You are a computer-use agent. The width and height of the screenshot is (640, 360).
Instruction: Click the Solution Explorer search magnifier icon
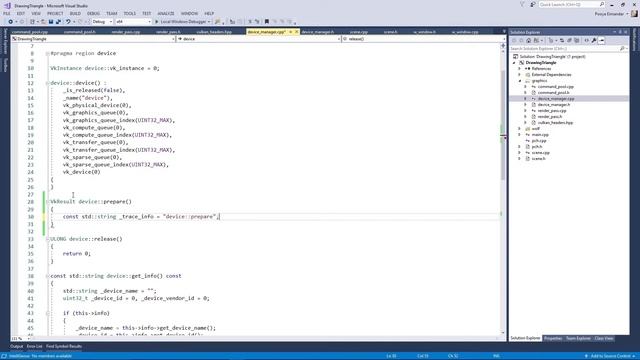pyautogui.click(x=622, y=49)
